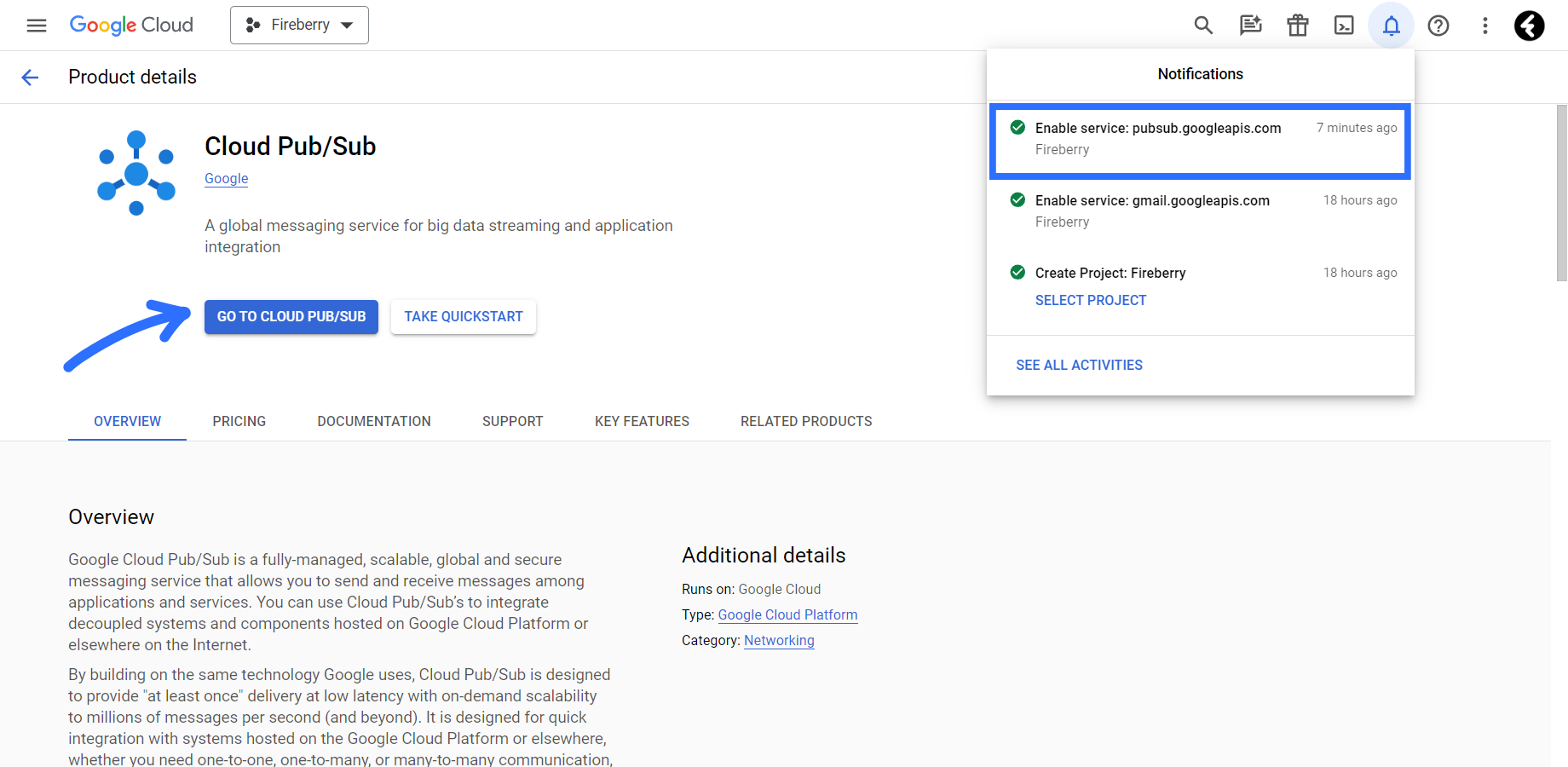Screen dimensions: 1568x767
Task: Open the pubsub.googleapis.com enable notification
Action: [x=1200, y=140]
